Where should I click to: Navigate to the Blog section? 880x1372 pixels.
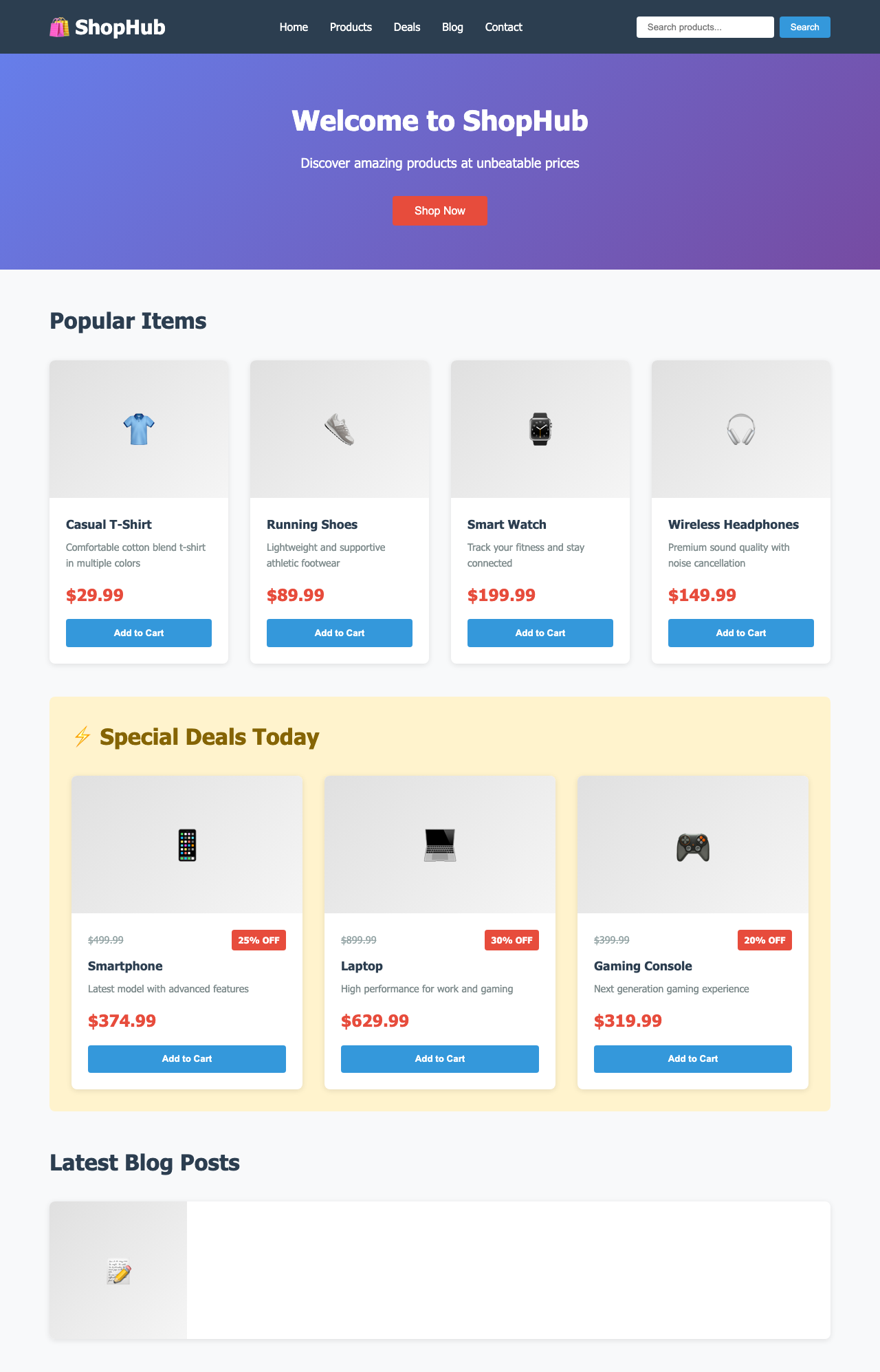pos(452,27)
